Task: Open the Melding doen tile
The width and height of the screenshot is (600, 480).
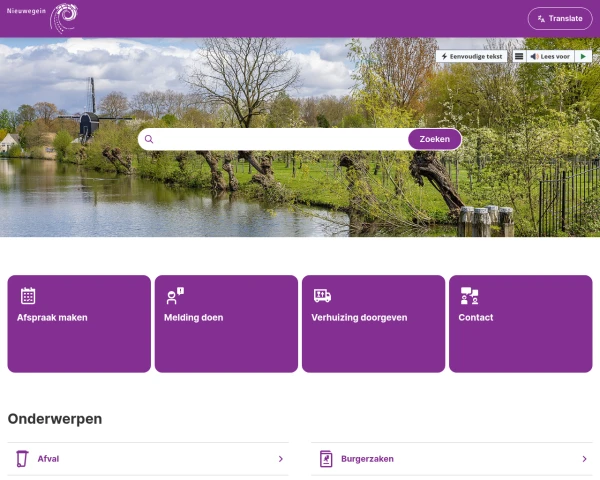Action: [226, 324]
